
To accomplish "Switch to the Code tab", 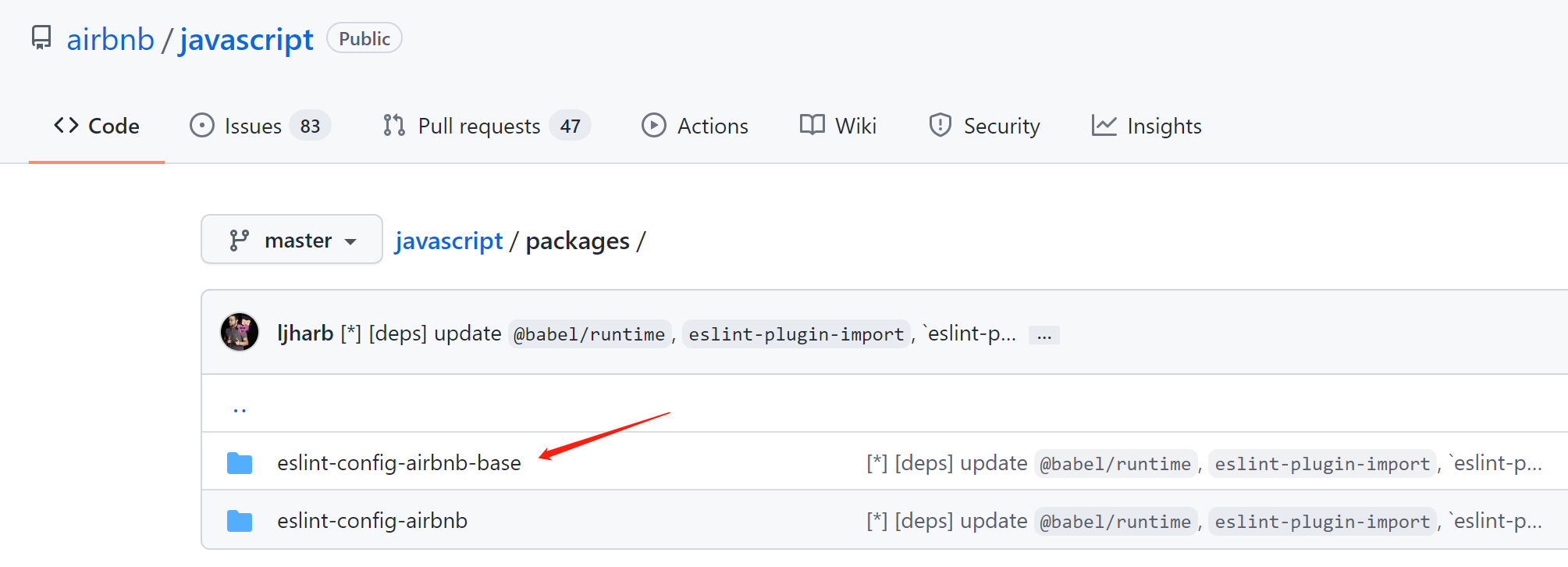I will point(97,126).
